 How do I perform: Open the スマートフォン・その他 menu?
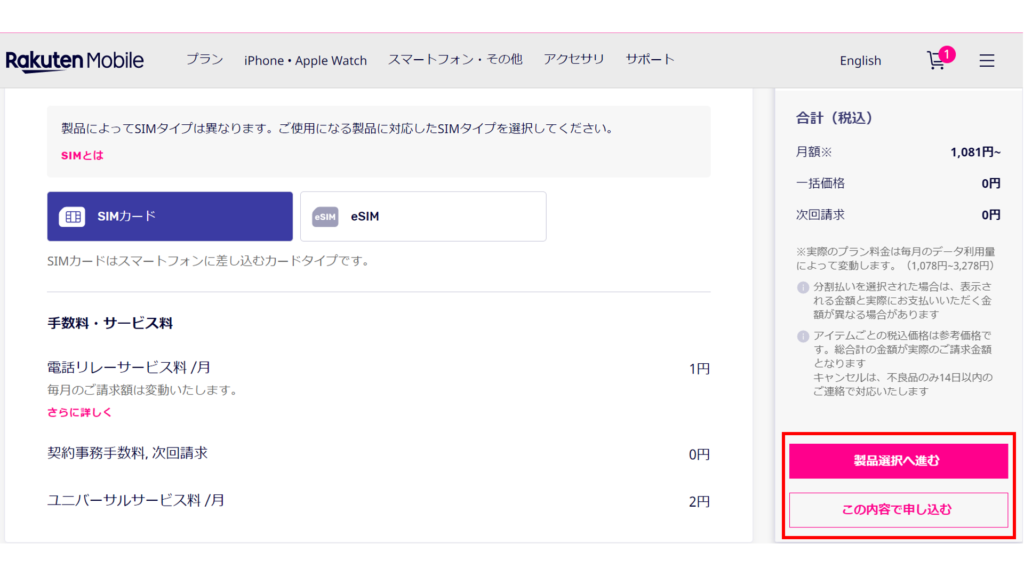coord(455,60)
